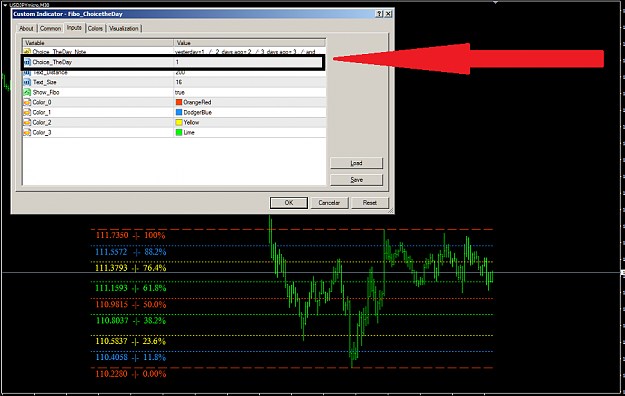Open the Colors tab
This screenshot has width=625, height=396.
point(95,28)
